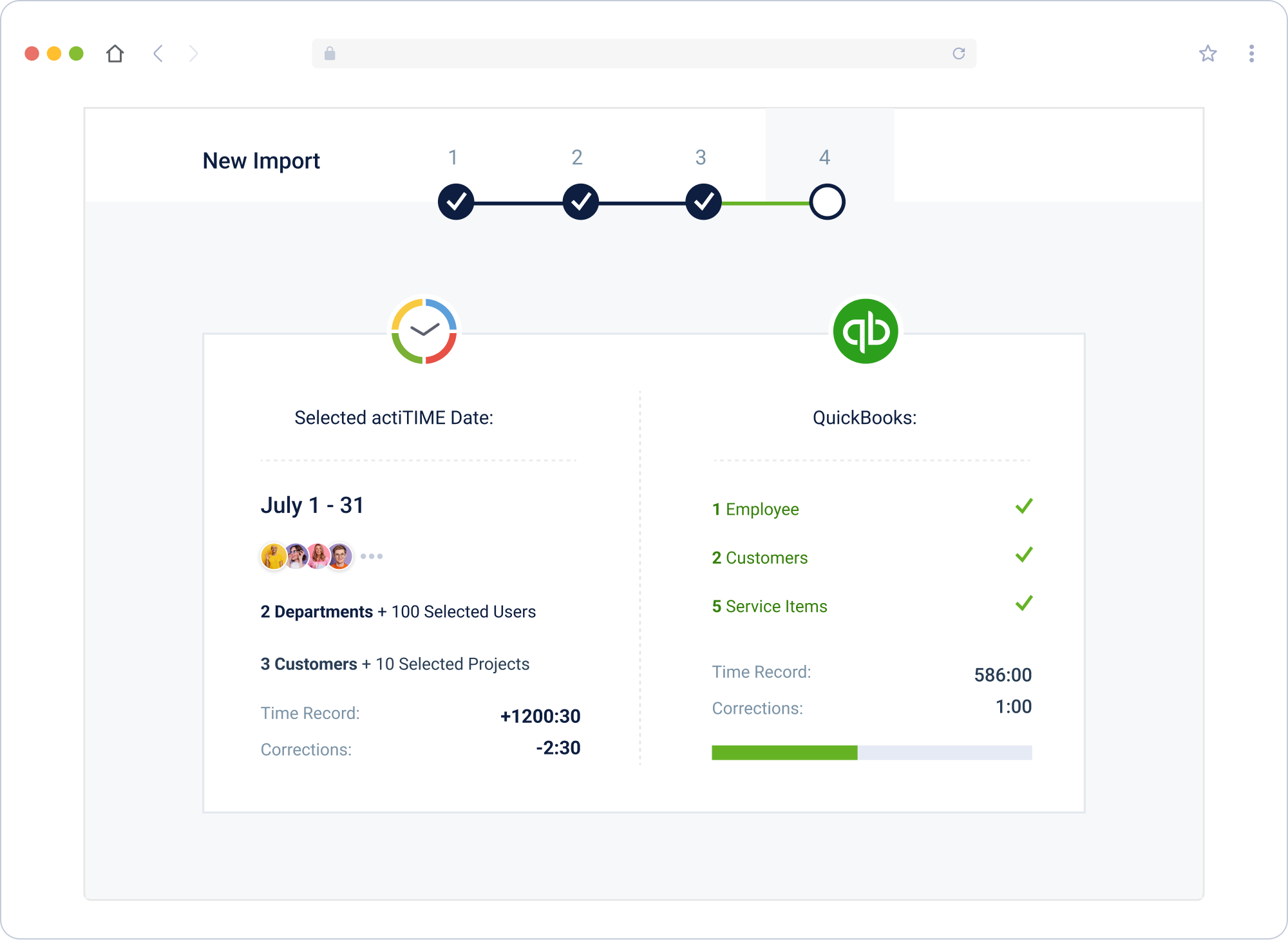1288x940 pixels.
Task: Go back with the browser back arrow
Action: coord(158,53)
